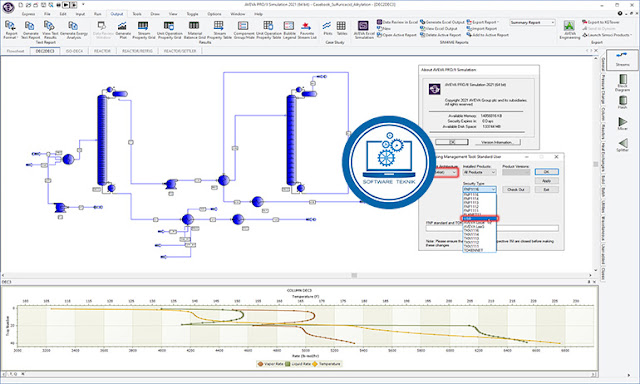Screen dimensions: 640x384
Task: Click the flowsheet horizontal scrollbar thumb
Action: tap(354, 275)
